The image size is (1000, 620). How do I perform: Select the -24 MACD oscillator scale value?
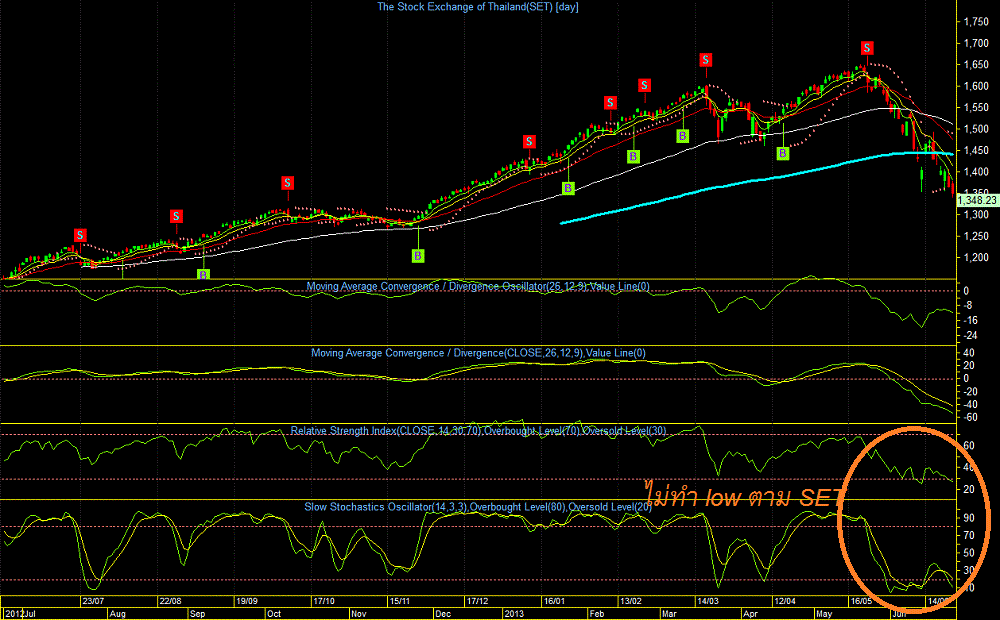pyautogui.click(x=969, y=336)
